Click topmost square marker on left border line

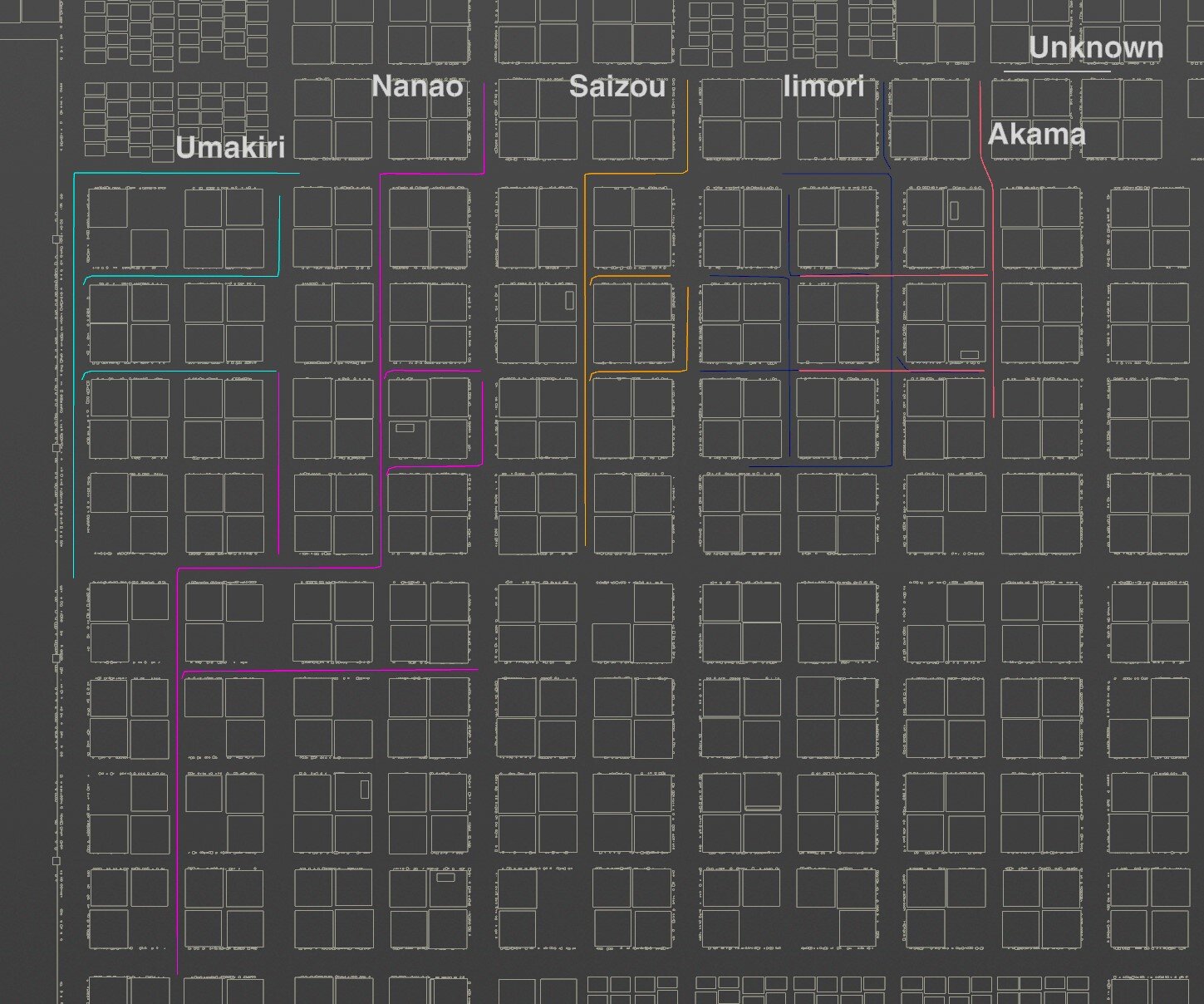pyautogui.click(x=57, y=239)
